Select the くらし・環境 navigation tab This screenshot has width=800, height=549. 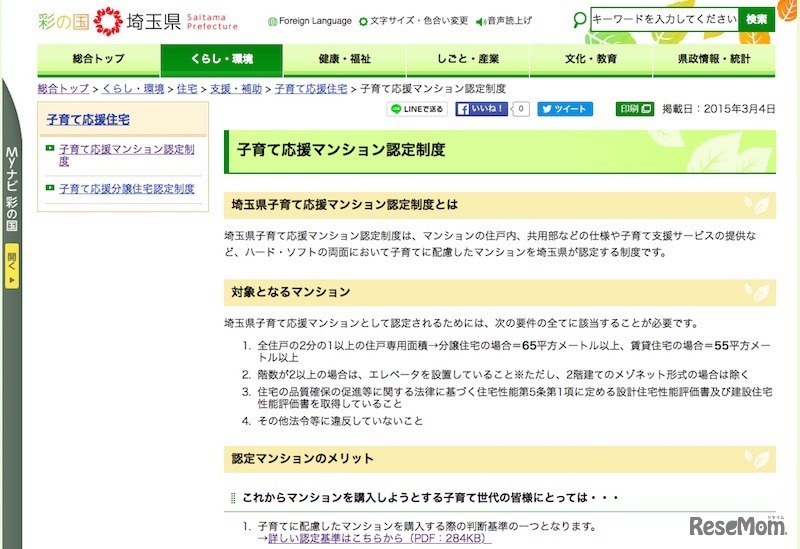point(221,60)
